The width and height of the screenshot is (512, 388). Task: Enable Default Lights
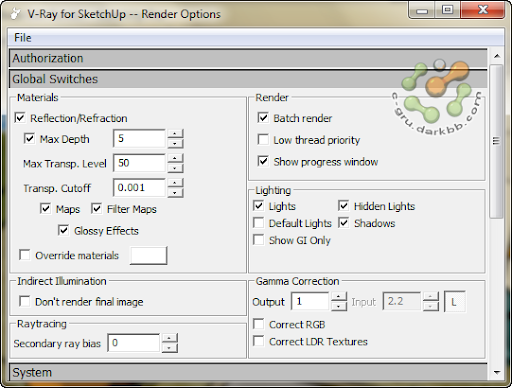[259, 223]
